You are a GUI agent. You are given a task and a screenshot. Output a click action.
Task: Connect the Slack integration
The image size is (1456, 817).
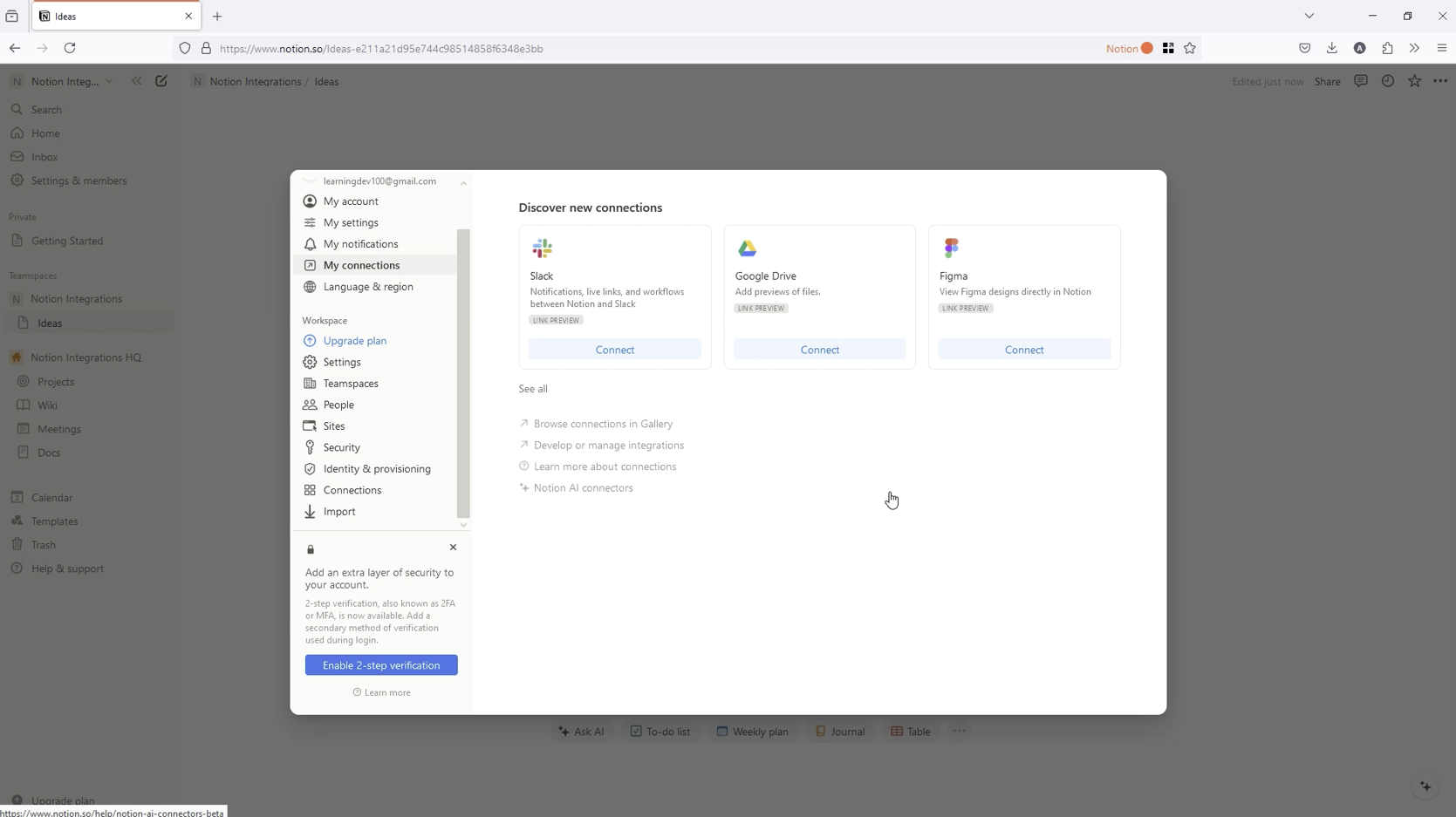615,350
